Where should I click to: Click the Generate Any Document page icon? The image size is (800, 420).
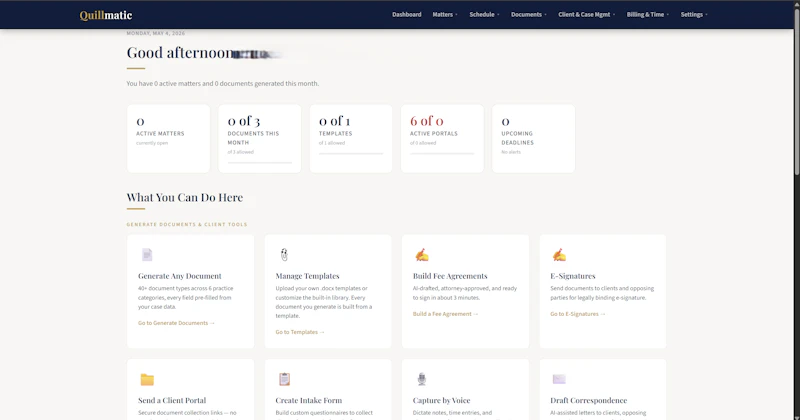tap(147, 254)
